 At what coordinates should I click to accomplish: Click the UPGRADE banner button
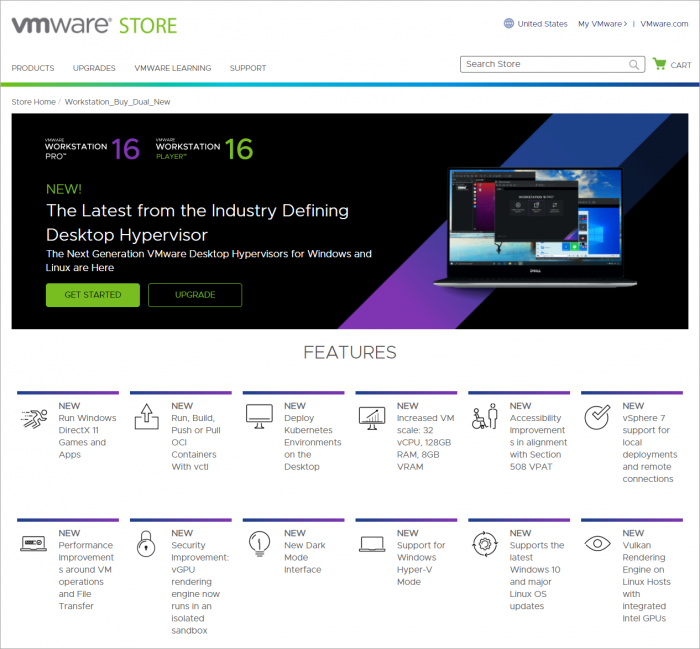195,295
